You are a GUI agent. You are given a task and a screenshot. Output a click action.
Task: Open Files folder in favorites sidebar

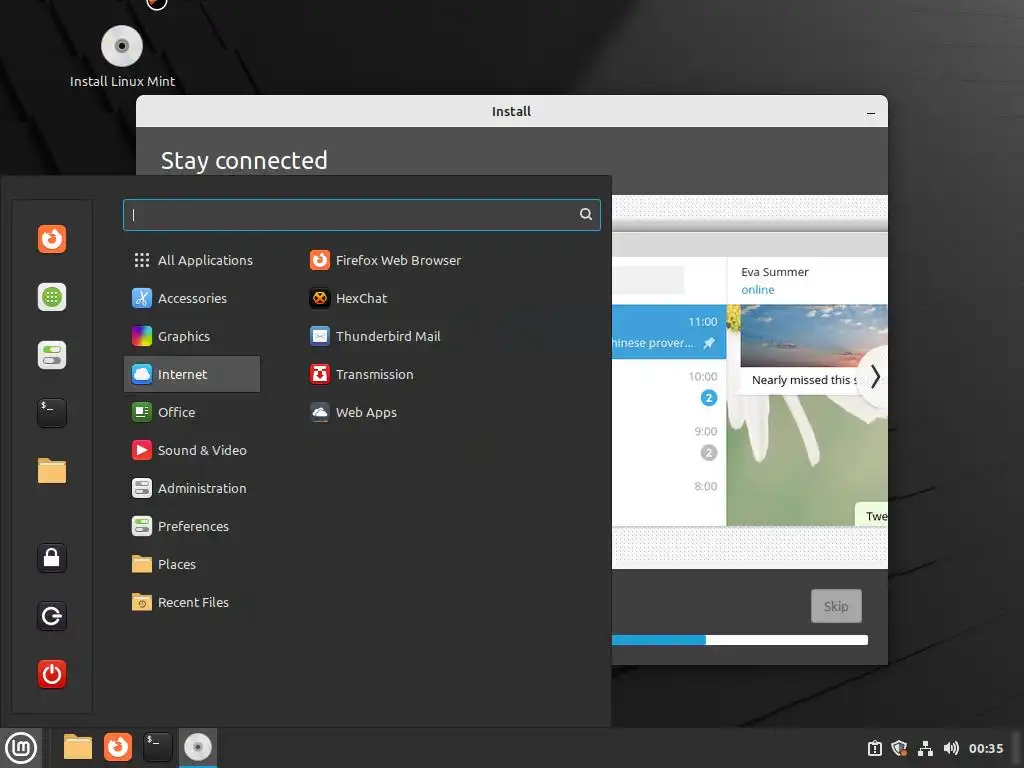tap(52, 471)
